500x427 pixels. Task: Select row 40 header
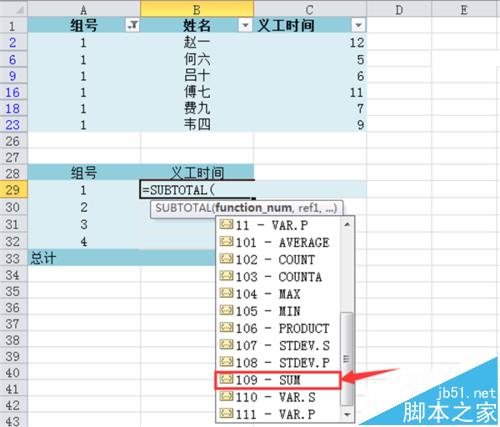[x=13, y=373]
